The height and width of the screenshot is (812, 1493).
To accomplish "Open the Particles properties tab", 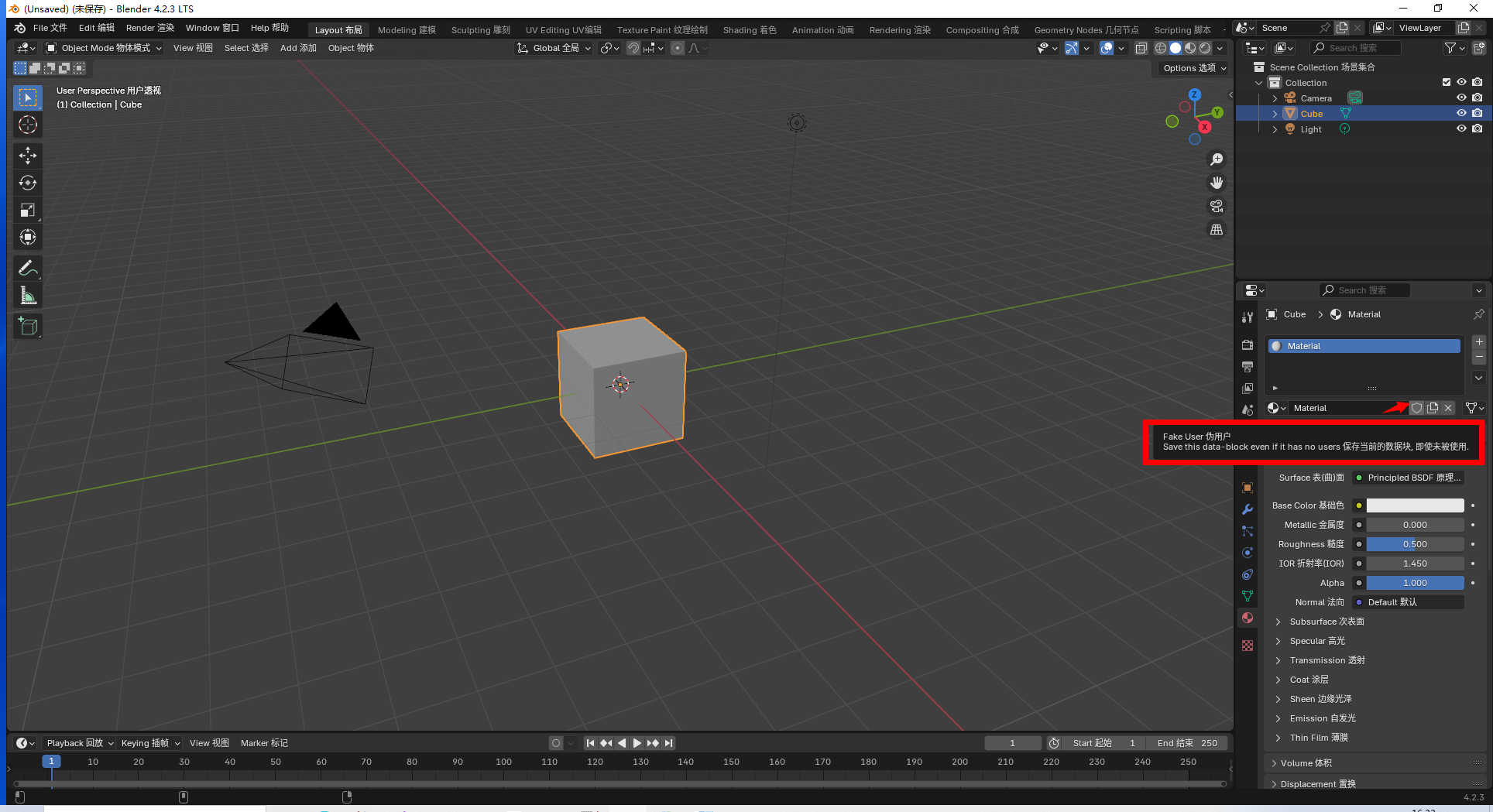I will click(x=1248, y=531).
